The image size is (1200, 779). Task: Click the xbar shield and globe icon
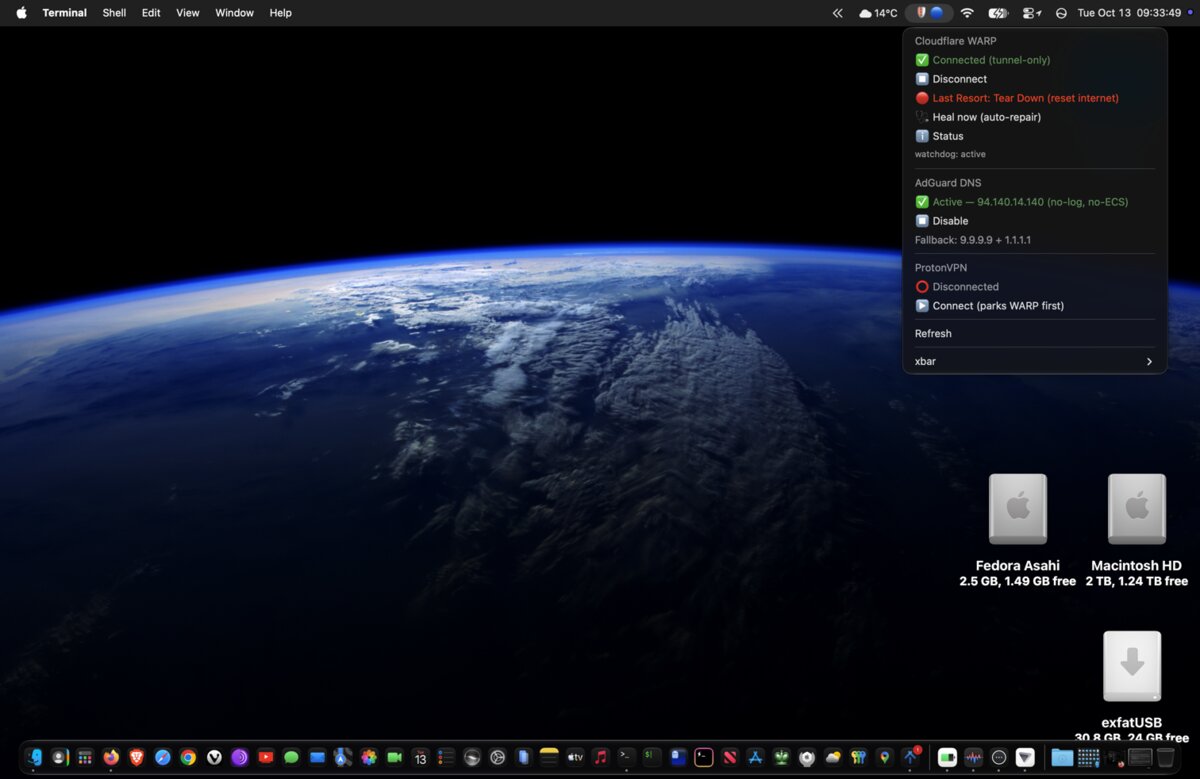click(x=929, y=13)
